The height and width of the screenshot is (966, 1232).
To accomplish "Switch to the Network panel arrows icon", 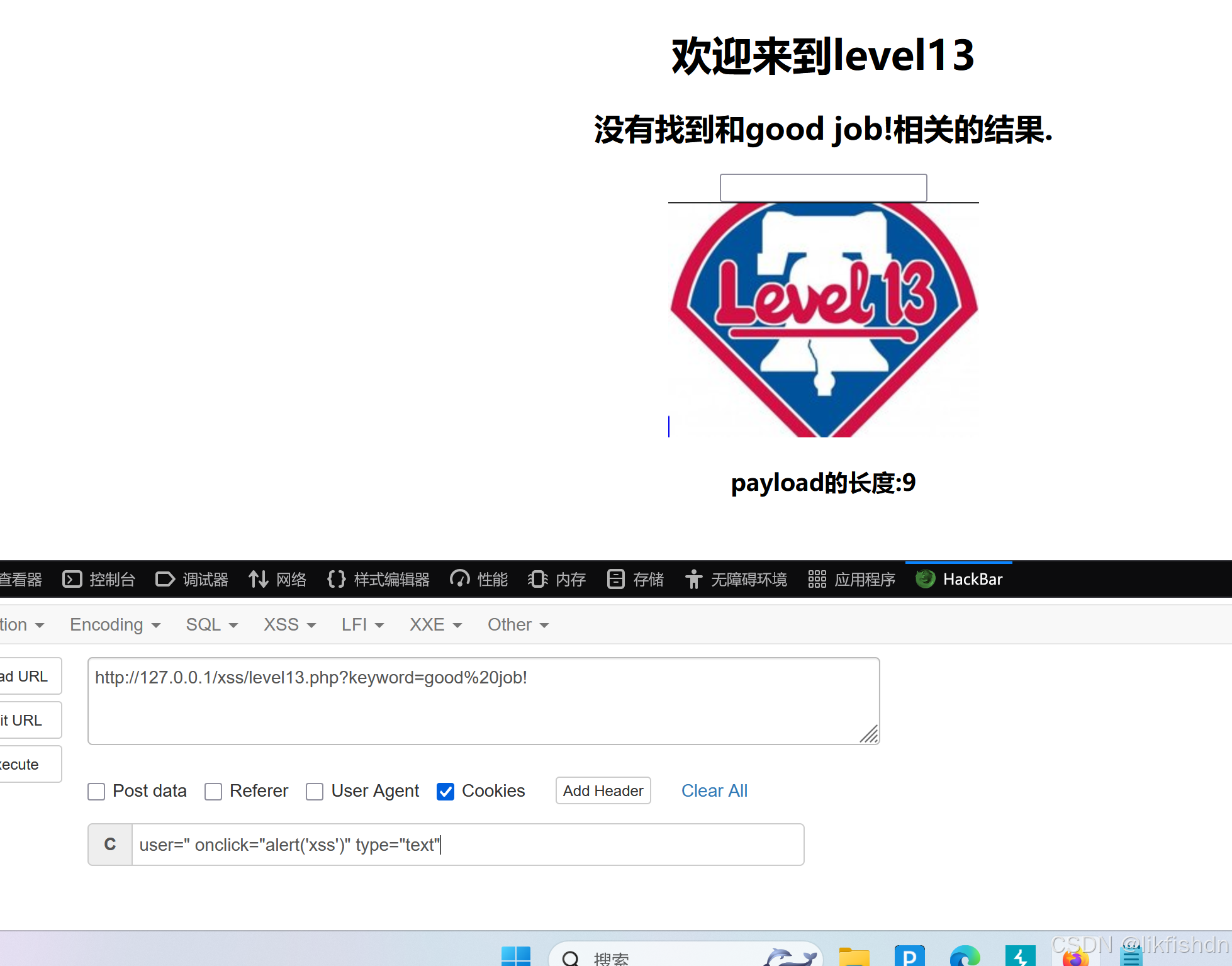I will click(x=258, y=579).
